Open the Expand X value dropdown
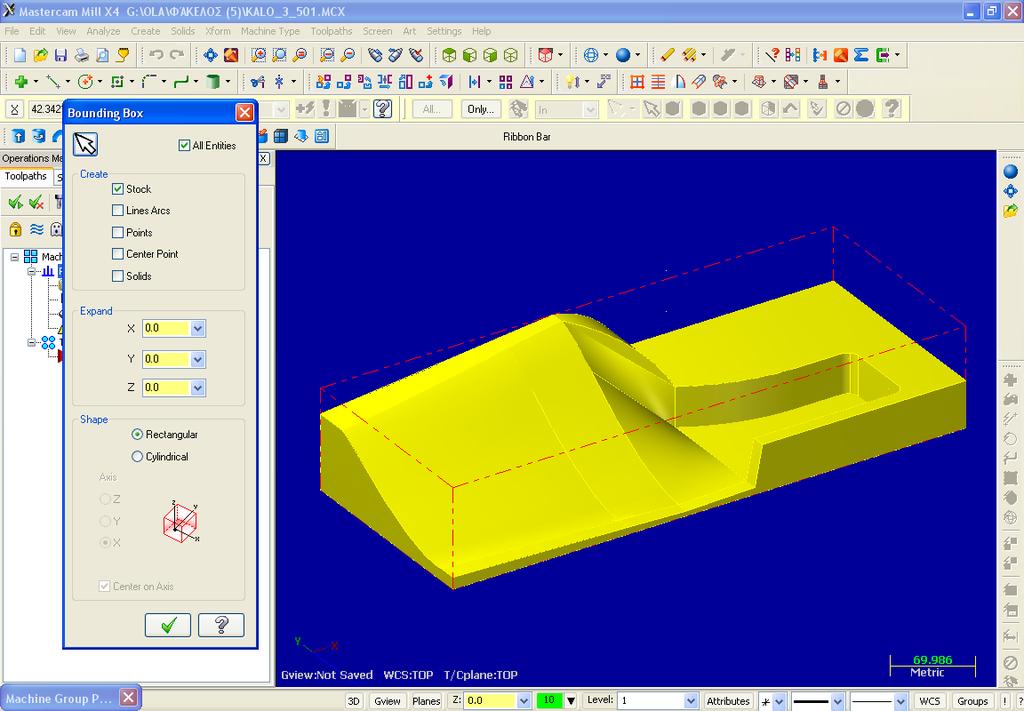The width and height of the screenshot is (1024, 711). coord(198,328)
